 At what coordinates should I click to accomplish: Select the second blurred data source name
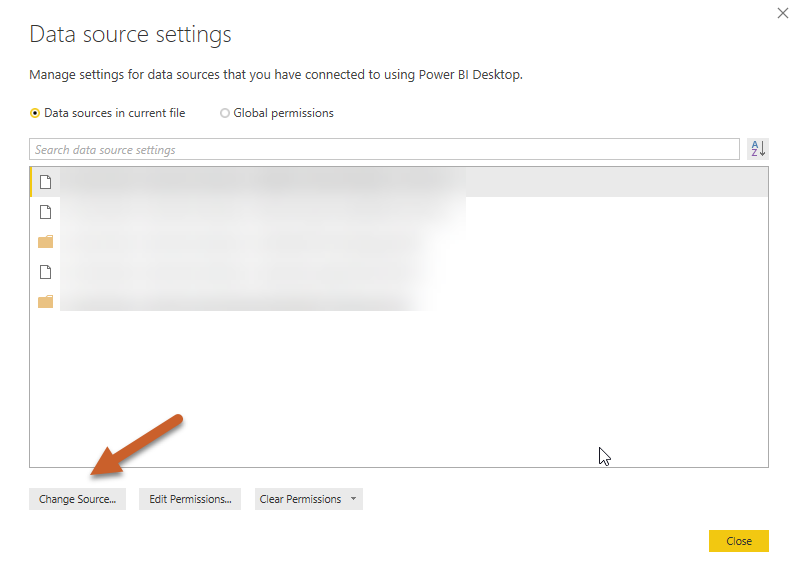(x=260, y=212)
